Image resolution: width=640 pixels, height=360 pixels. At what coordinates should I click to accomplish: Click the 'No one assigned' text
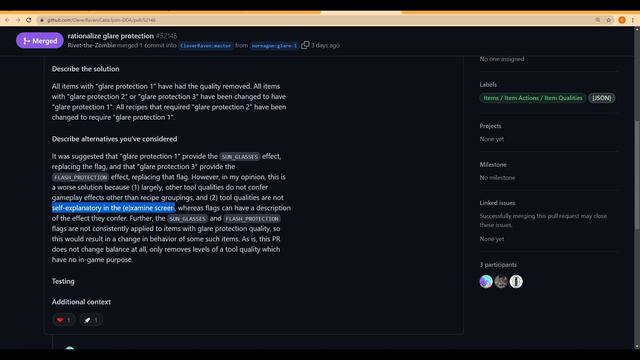502,59
